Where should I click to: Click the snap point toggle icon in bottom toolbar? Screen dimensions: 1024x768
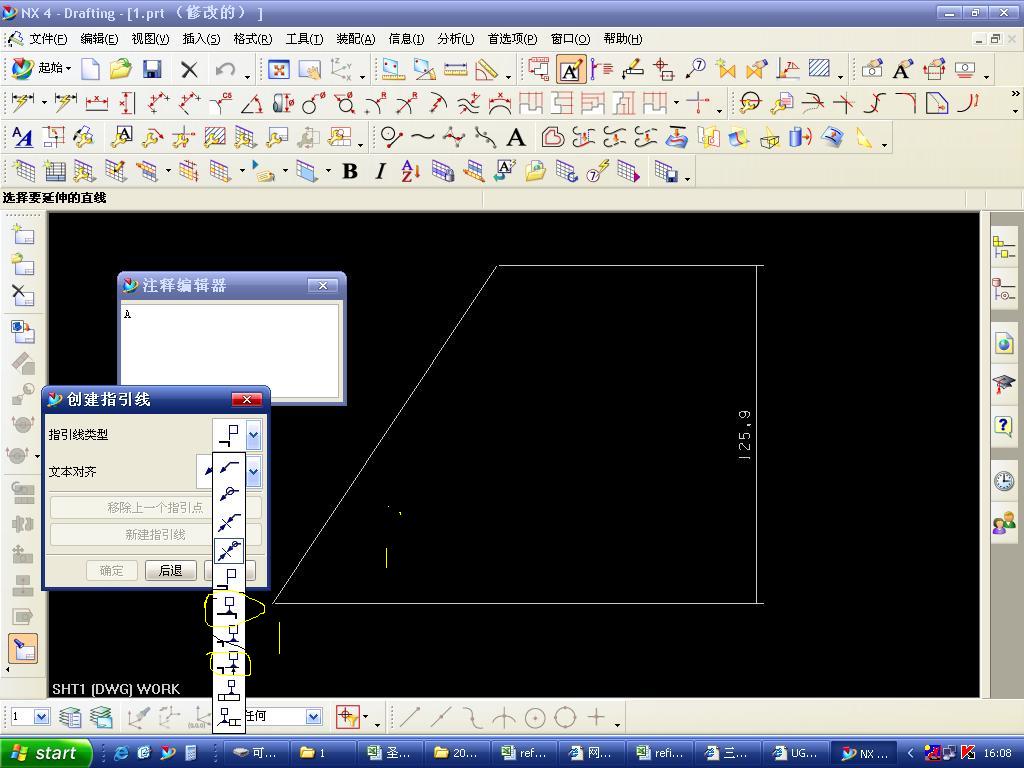coord(348,717)
